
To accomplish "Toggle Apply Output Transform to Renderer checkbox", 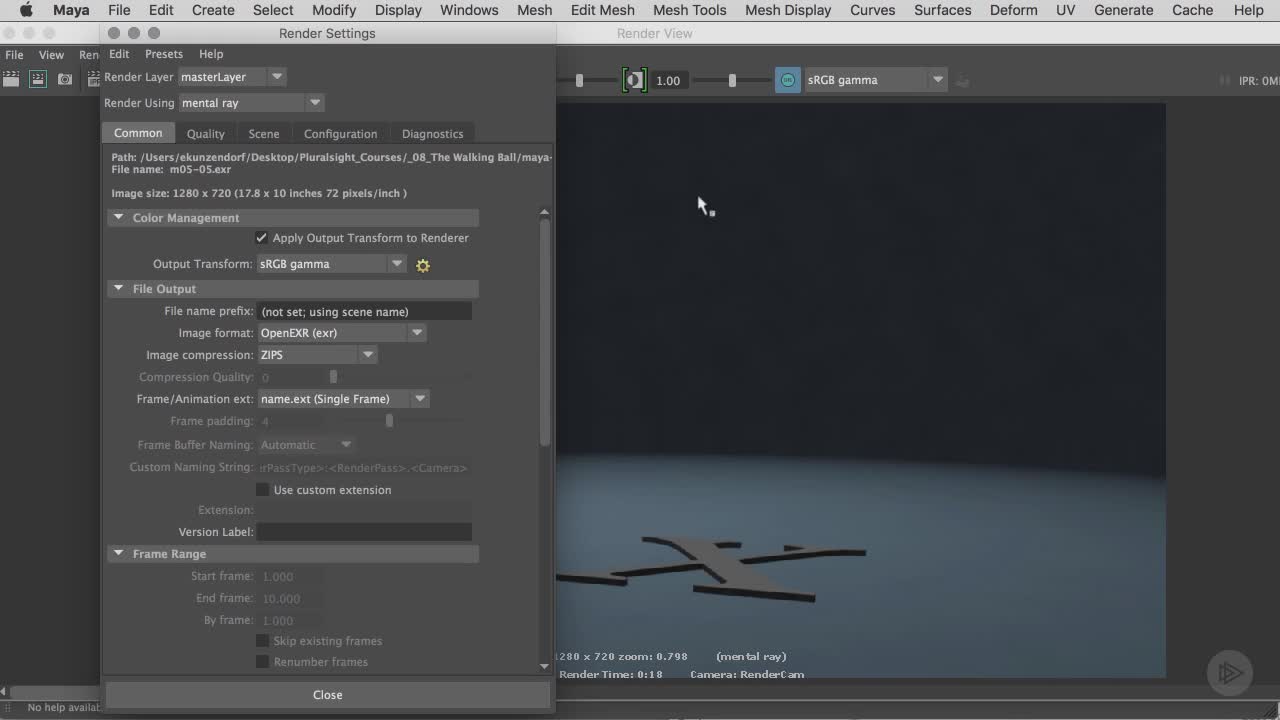I will pos(261,238).
